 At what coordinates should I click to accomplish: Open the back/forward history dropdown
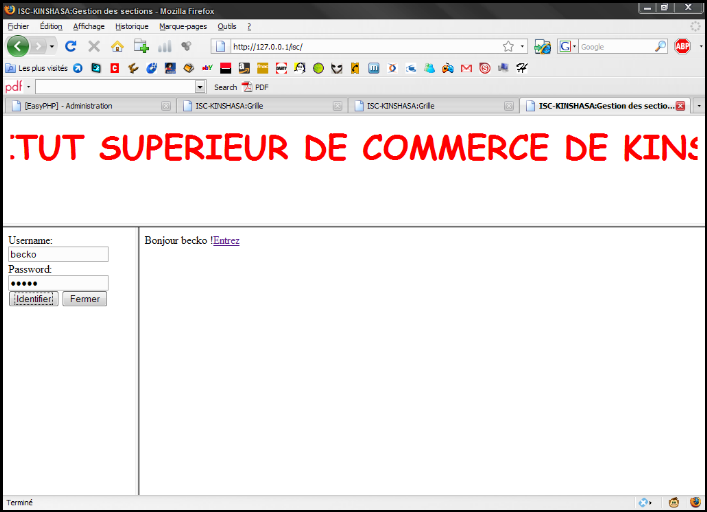52,46
